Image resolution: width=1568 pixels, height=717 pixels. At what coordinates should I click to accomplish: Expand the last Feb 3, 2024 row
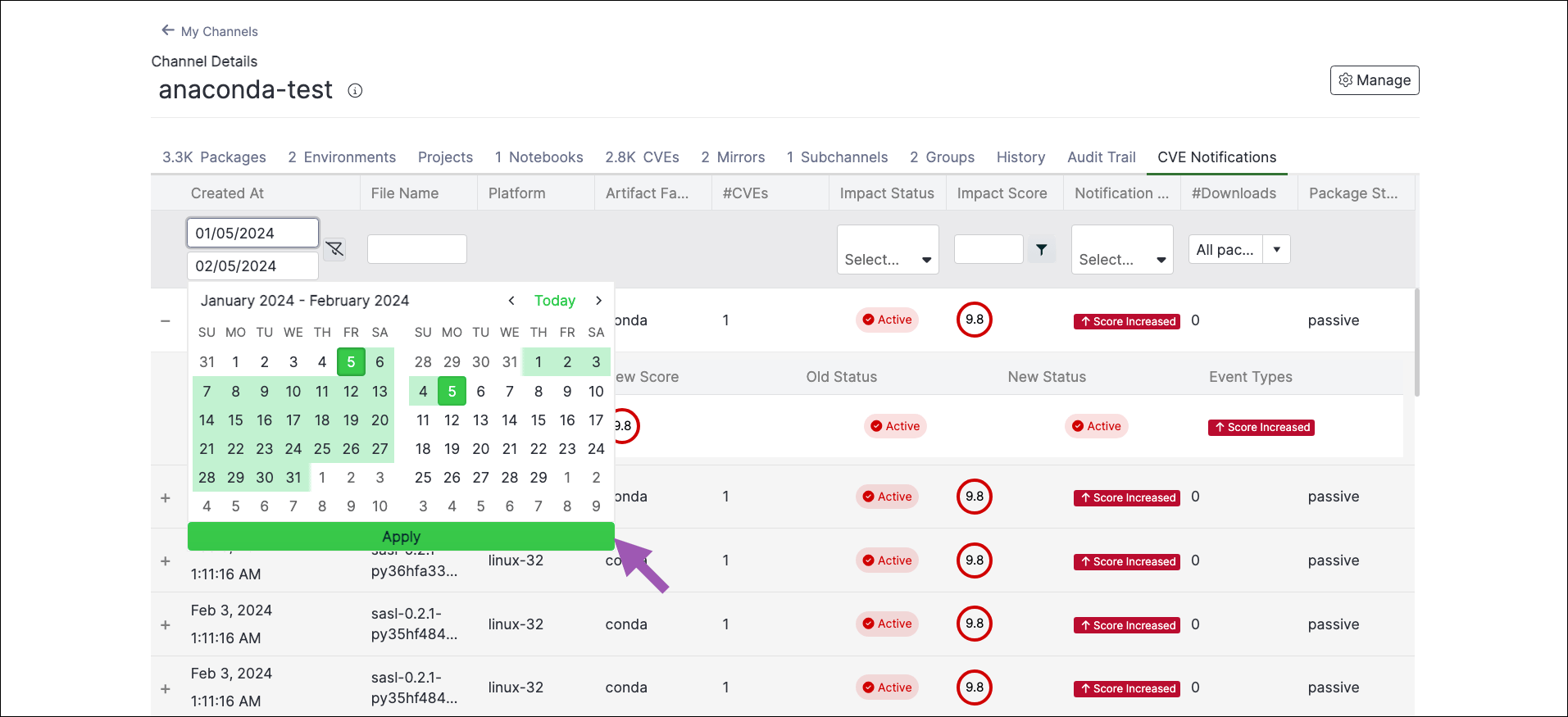click(x=166, y=689)
